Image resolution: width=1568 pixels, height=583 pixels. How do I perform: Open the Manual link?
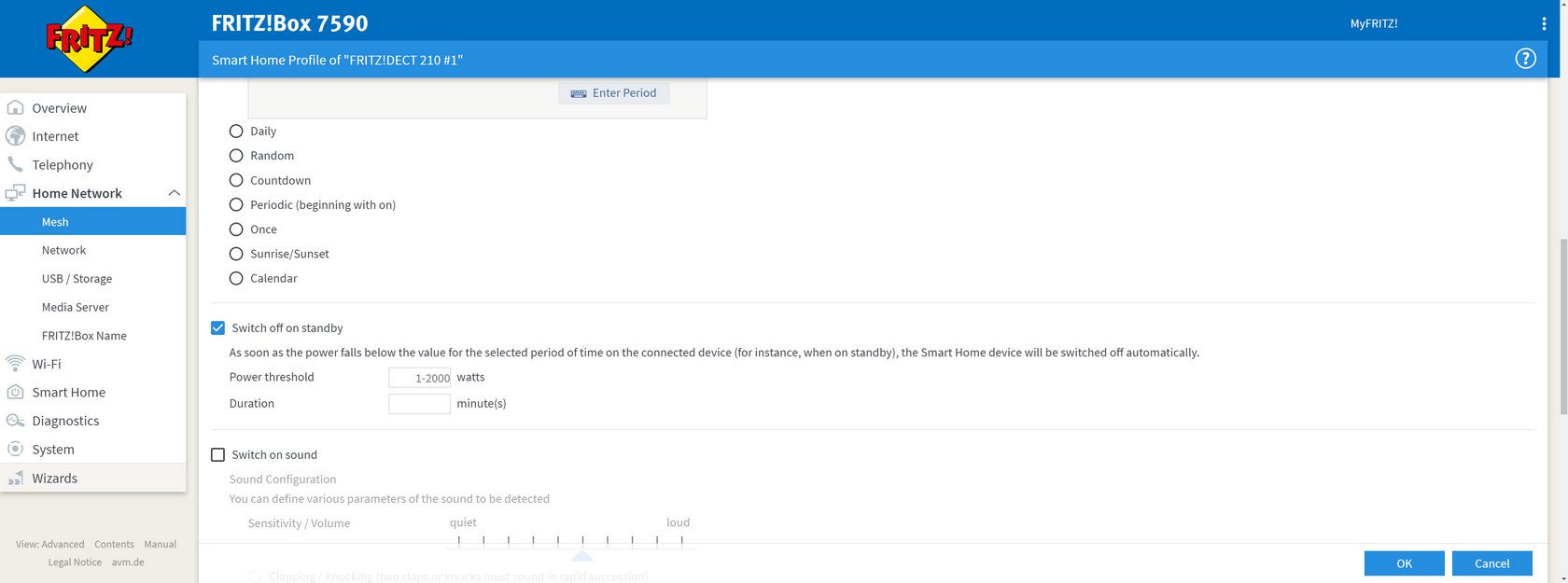(160, 544)
